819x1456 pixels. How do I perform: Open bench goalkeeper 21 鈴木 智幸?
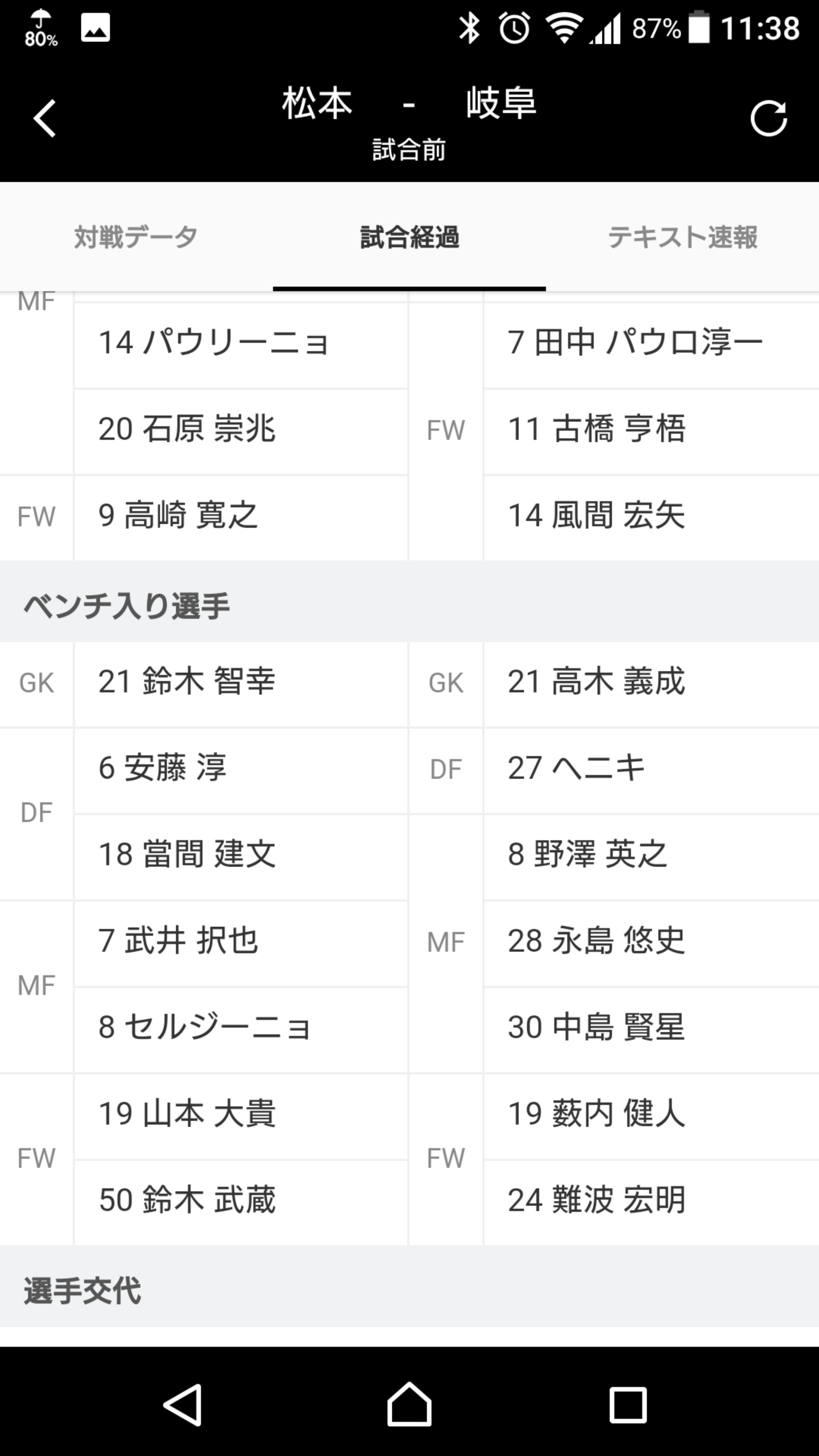pos(240,682)
